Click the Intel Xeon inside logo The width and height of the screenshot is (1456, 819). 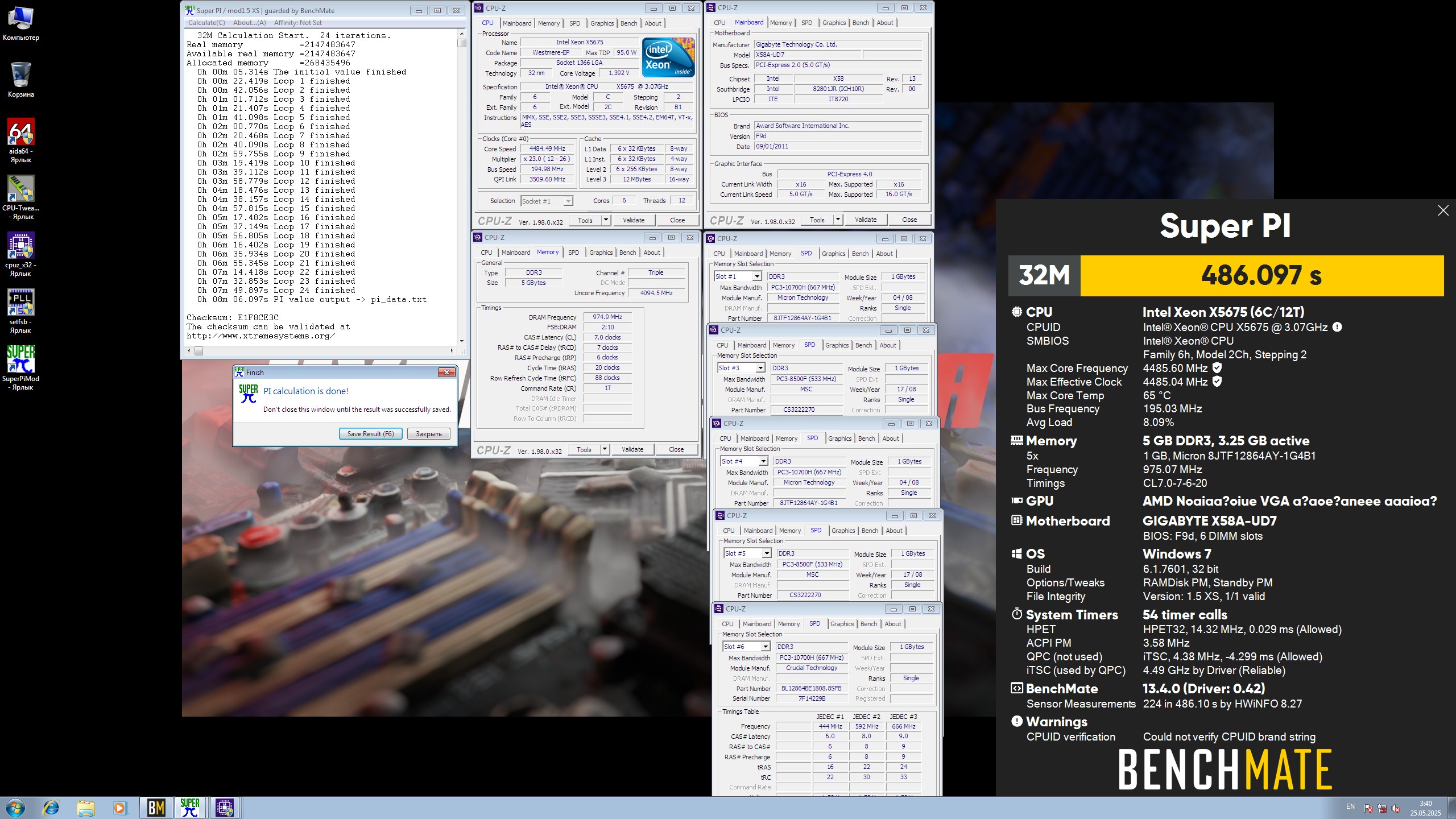668,57
